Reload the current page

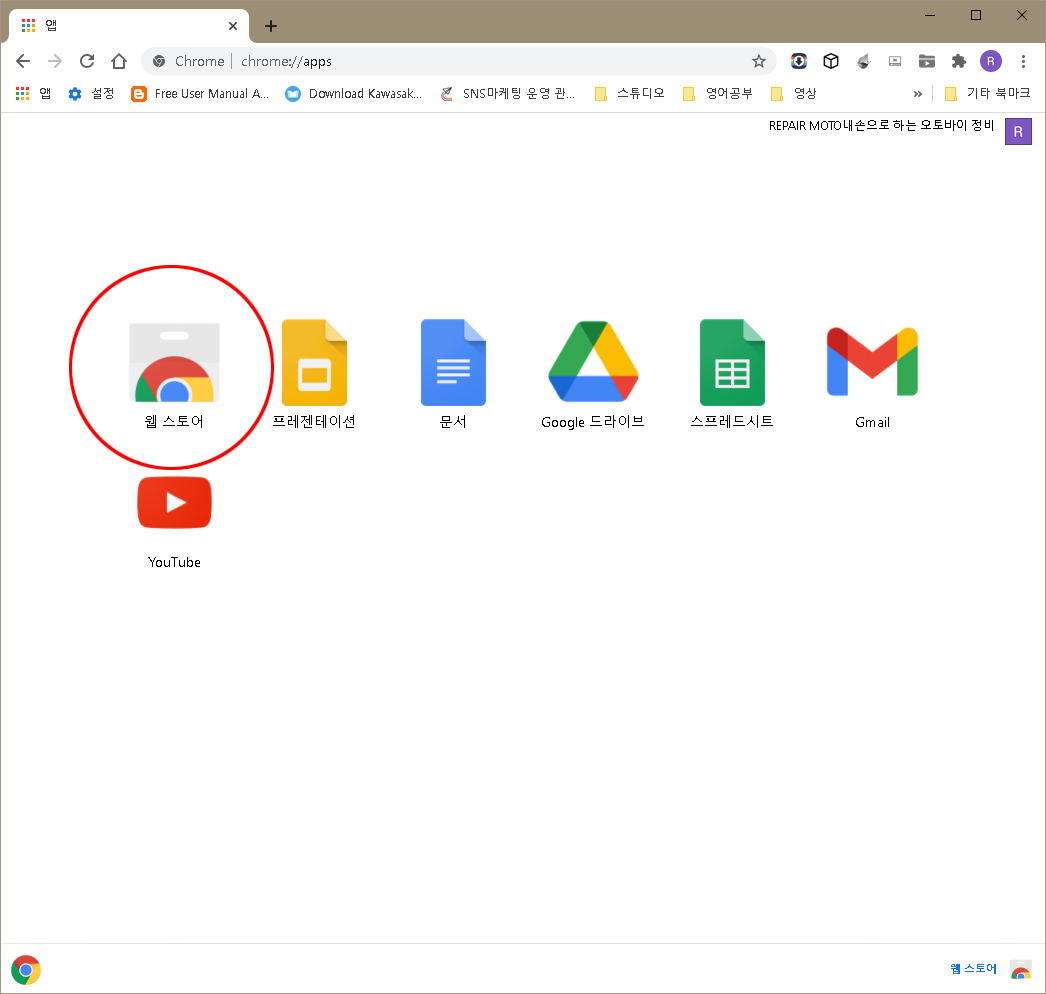87,61
